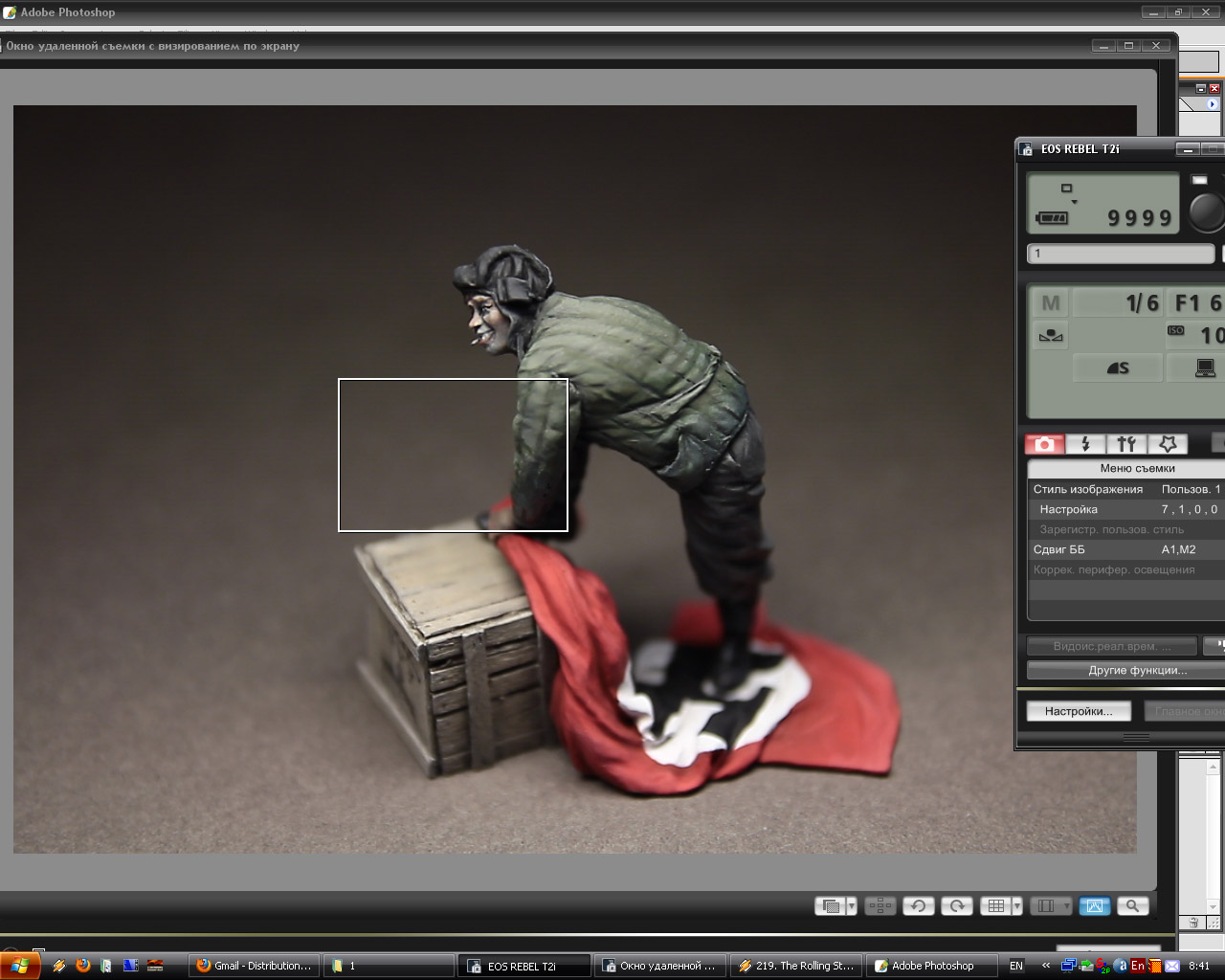1225x980 pixels.
Task: Toggle the histogram display button
Action: [x=1095, y=905]
